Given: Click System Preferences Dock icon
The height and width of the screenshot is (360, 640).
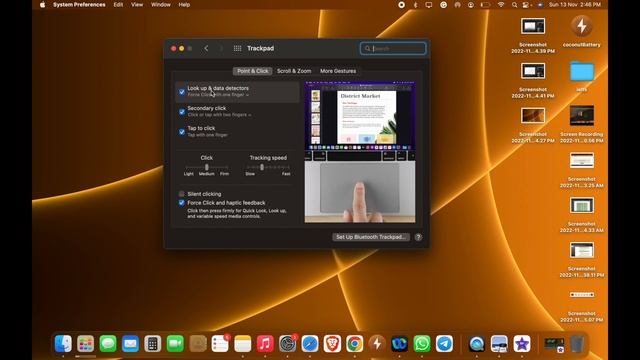Looking at the screenshot, I should pyautogui.click(x=287, y=344).
